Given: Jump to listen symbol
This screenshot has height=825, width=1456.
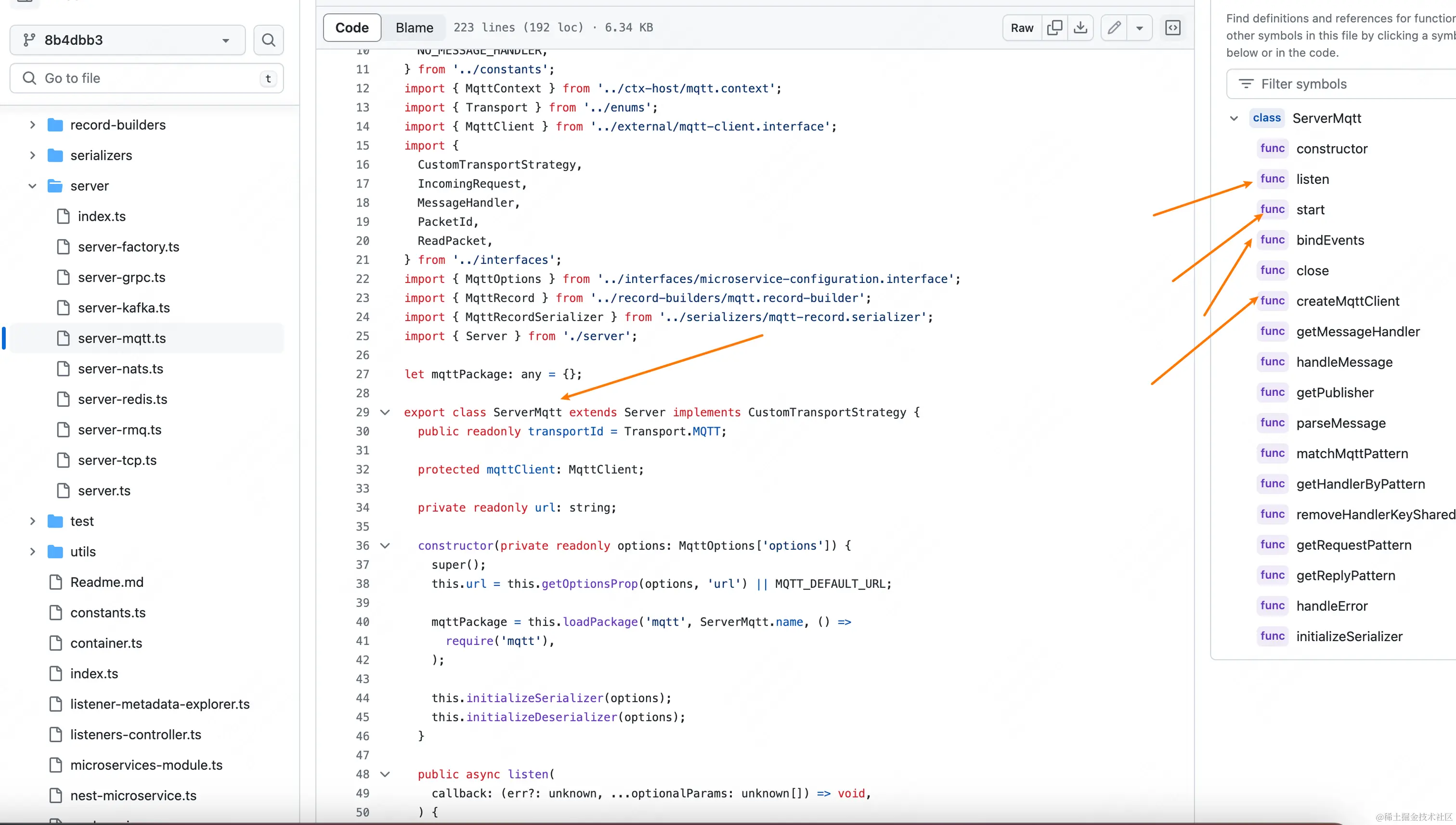Looking at the screenshot, I should click(x=1313, y=179).
